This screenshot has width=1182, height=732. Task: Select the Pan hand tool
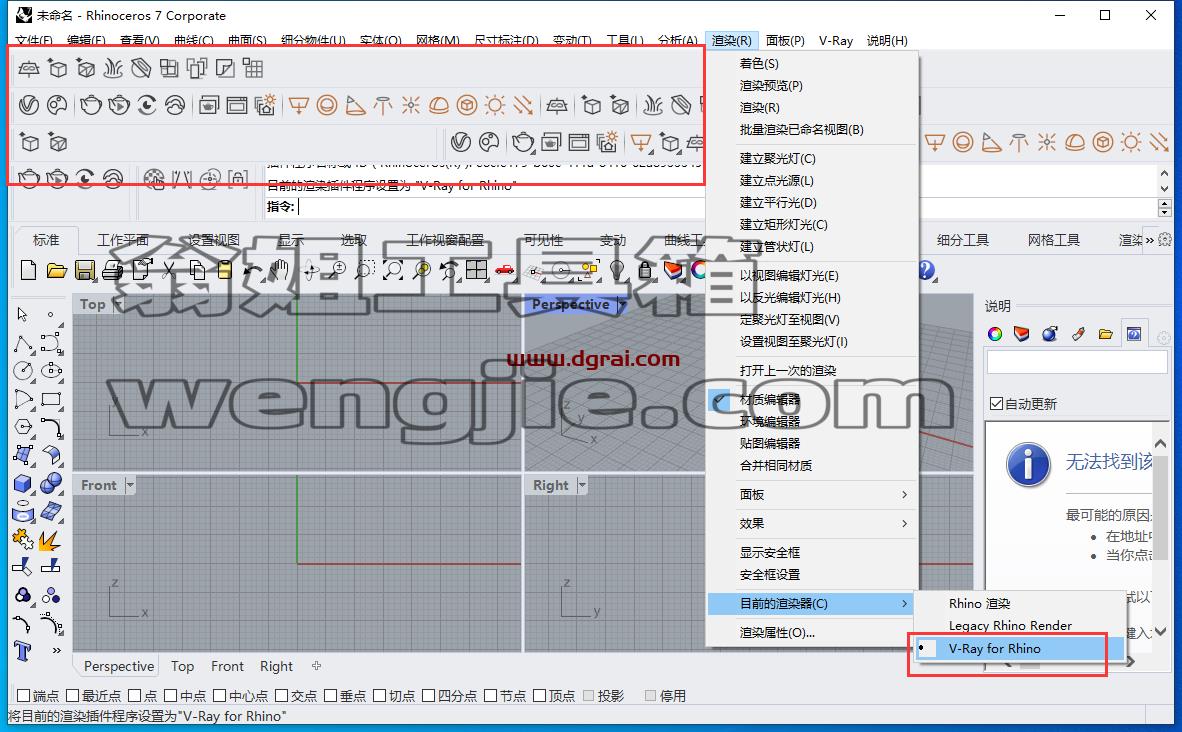point(280,270)
